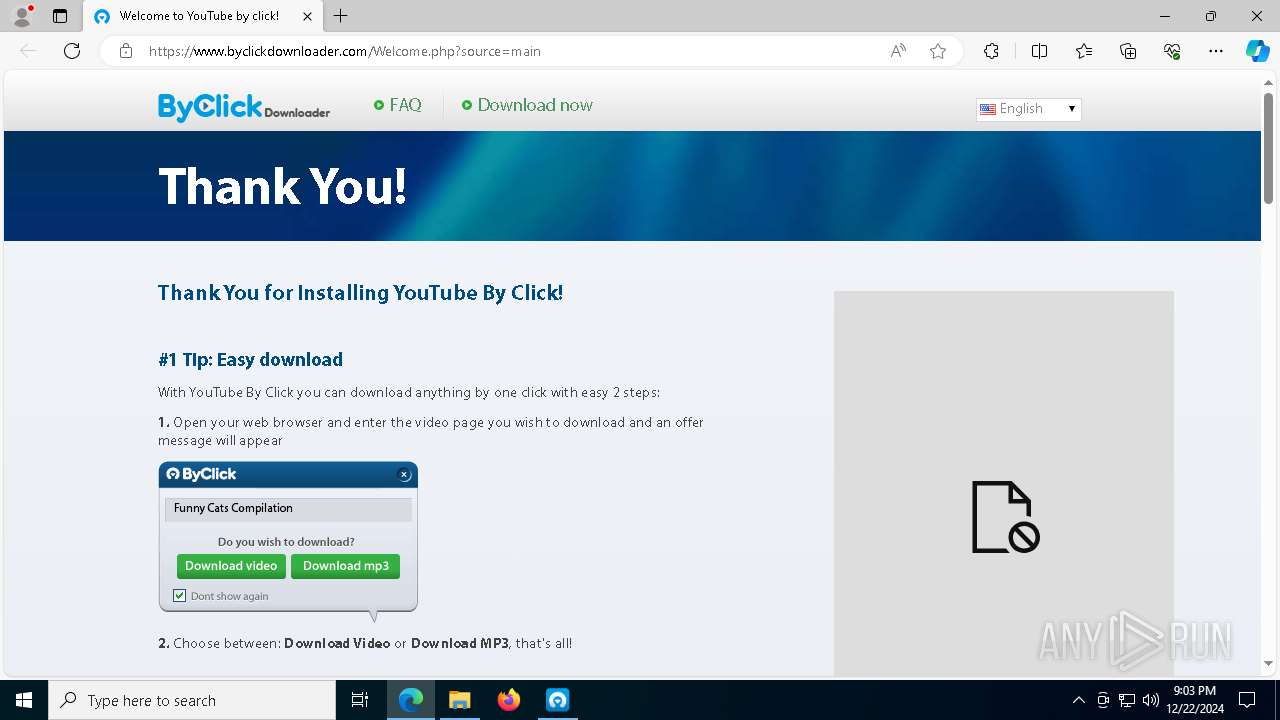Image resolution: width=1280 pixels, height=720 pixels.
Task: Click the network tray icon
Action: click(1127, 700)
